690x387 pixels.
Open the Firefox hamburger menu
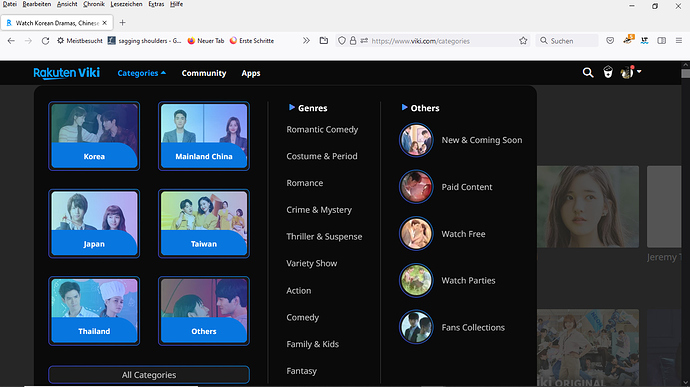click(x=679, y=41)
